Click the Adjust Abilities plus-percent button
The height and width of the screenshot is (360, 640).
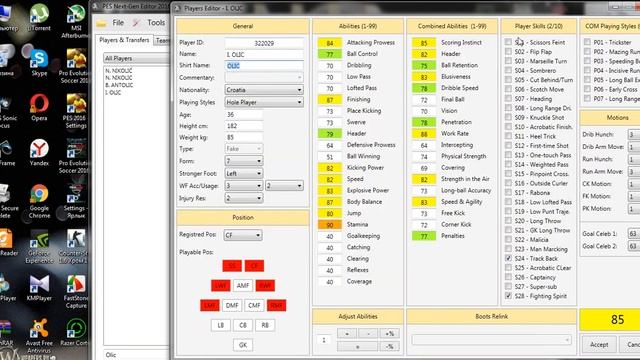(x=389, y=333)
